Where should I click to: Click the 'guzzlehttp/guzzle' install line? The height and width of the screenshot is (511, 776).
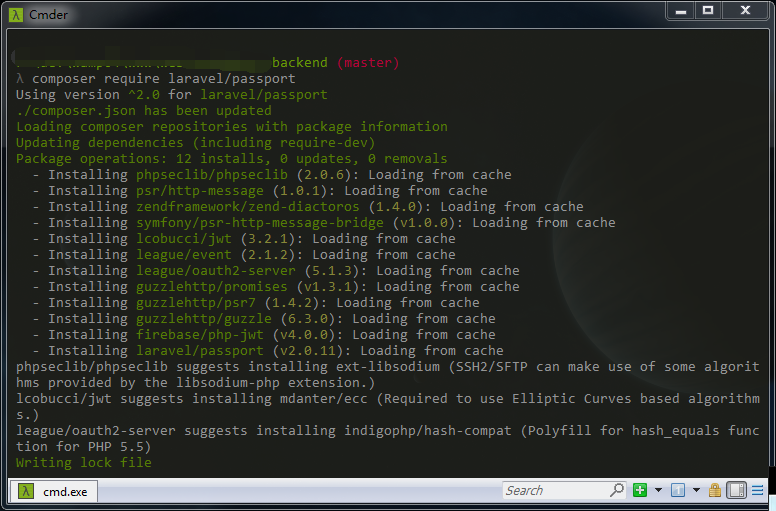pos(264,319)
